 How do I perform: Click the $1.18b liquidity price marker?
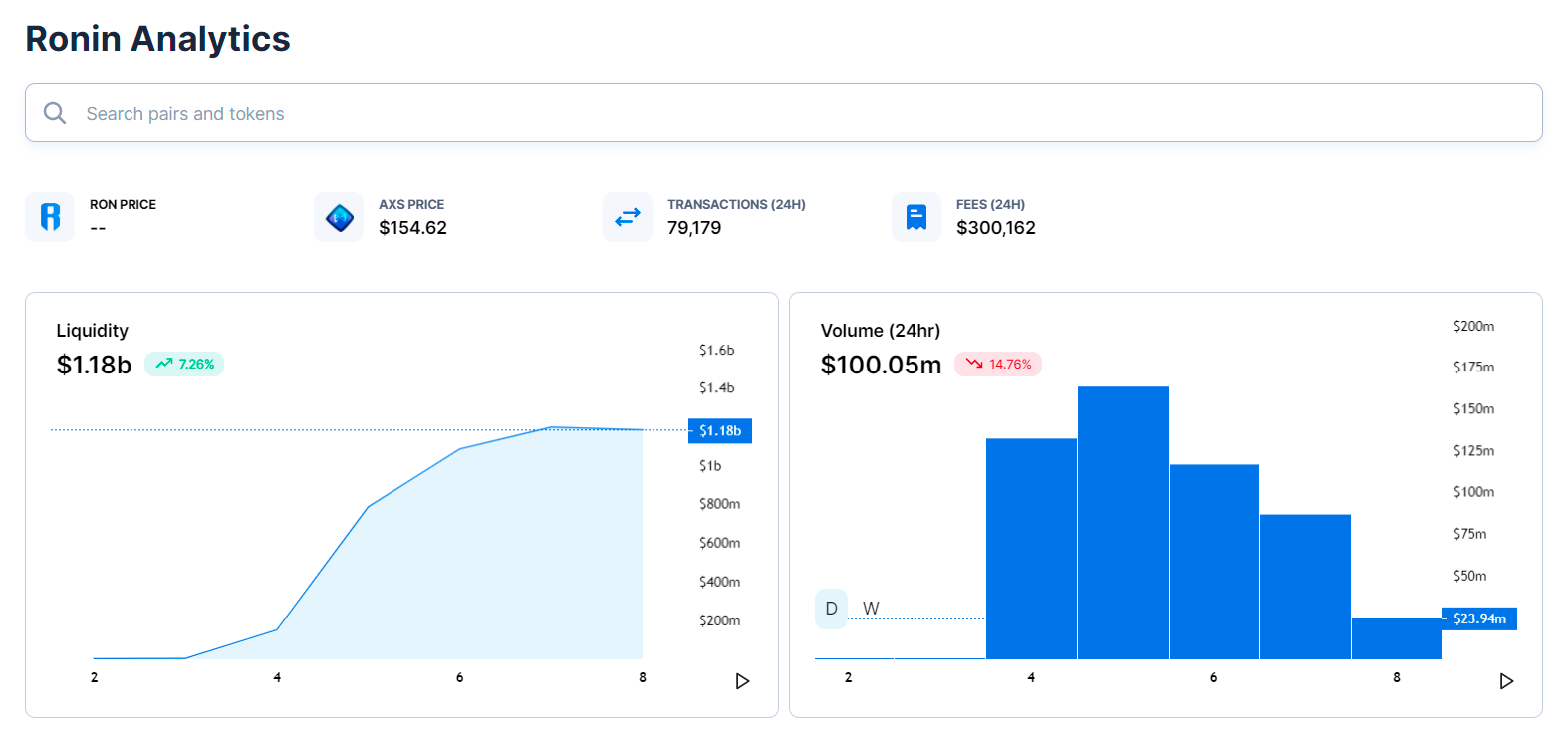coord(720,430)
